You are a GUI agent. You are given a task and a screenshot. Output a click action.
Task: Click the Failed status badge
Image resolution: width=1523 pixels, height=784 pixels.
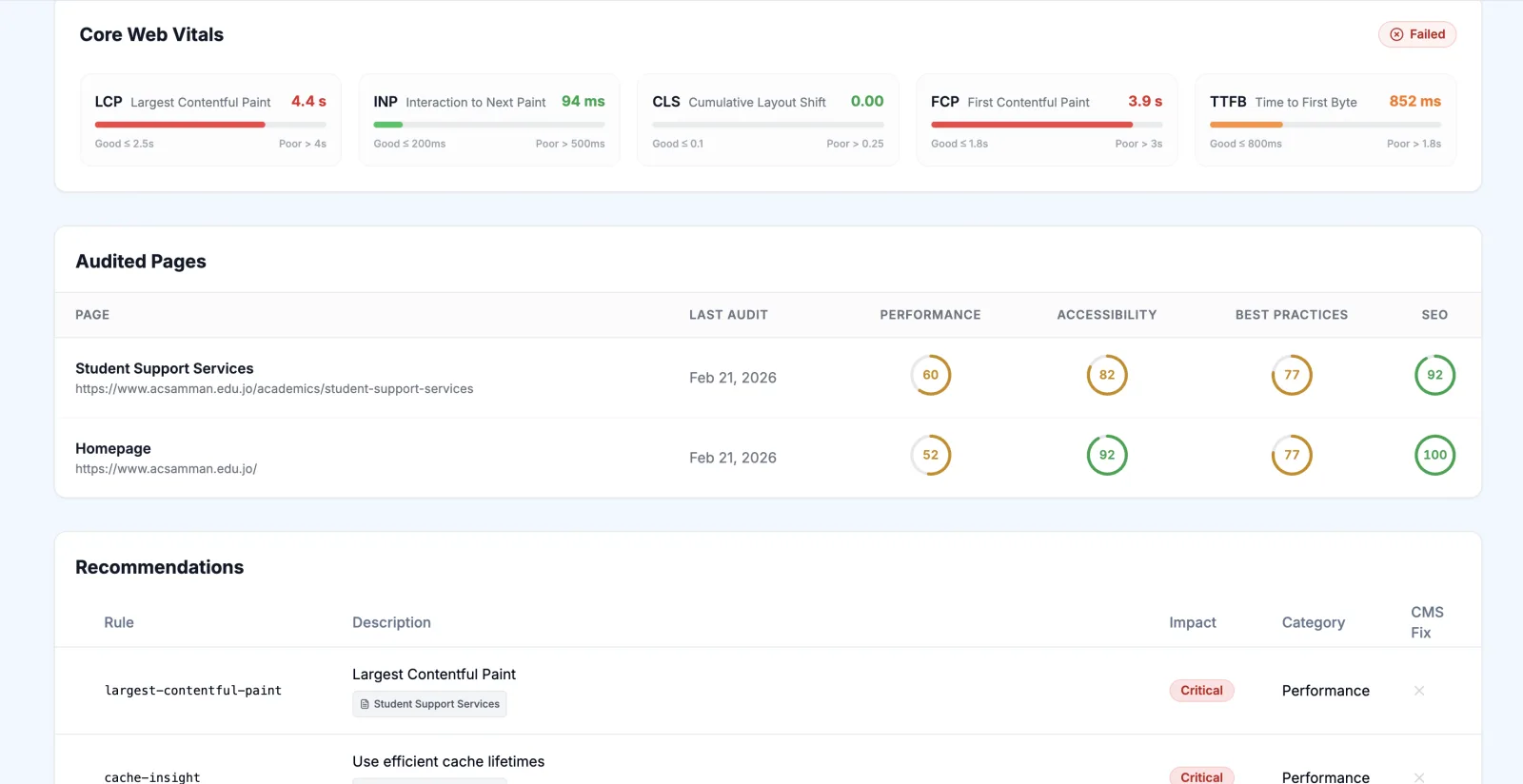click(1417, 34)
